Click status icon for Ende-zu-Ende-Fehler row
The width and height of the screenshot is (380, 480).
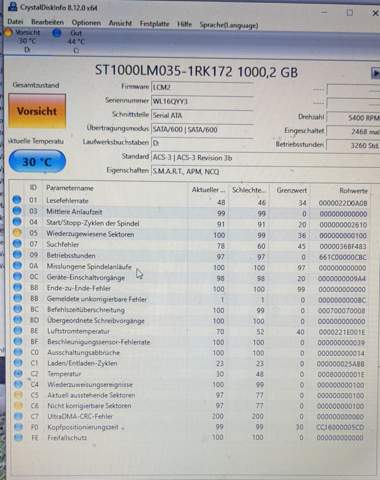[x=17, y=287]
